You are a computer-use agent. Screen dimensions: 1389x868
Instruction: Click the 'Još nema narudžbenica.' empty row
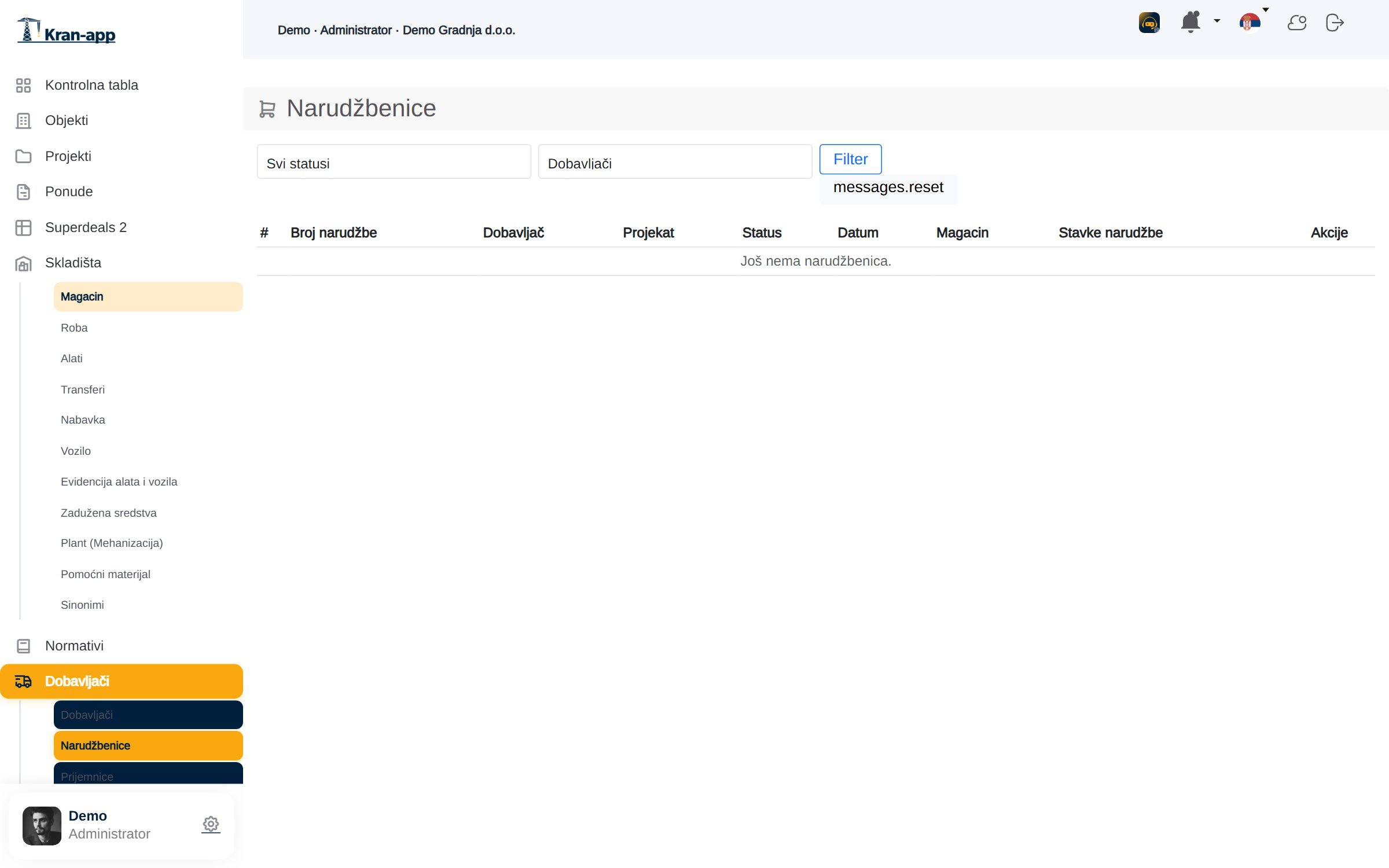point(815,261)
